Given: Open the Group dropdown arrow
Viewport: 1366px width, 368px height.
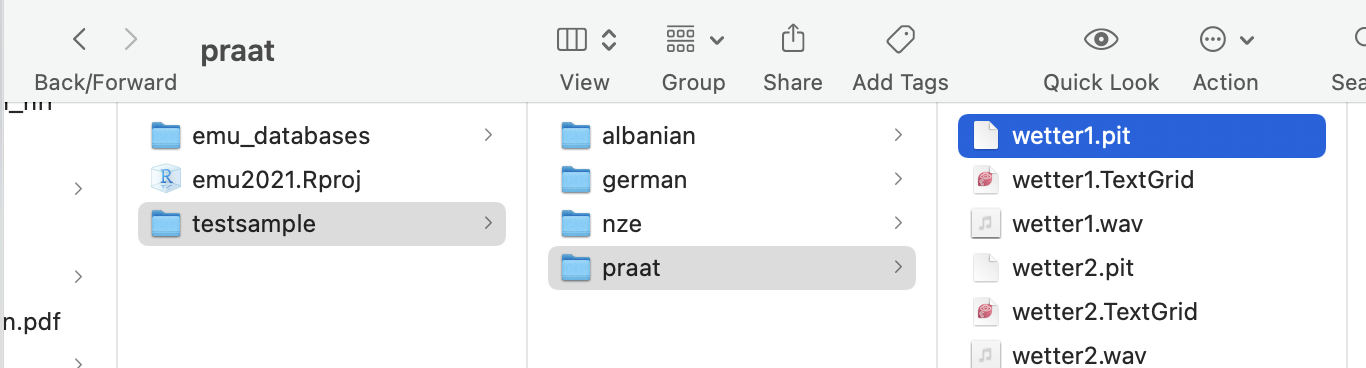Looking at the screenshot, I should 717,41.
